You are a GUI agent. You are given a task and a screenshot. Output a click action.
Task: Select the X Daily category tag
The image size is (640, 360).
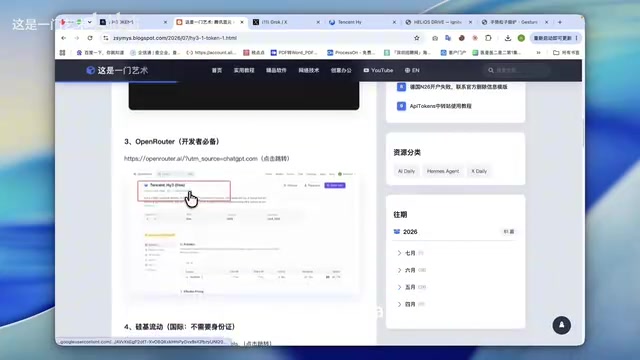coord(479,171)
